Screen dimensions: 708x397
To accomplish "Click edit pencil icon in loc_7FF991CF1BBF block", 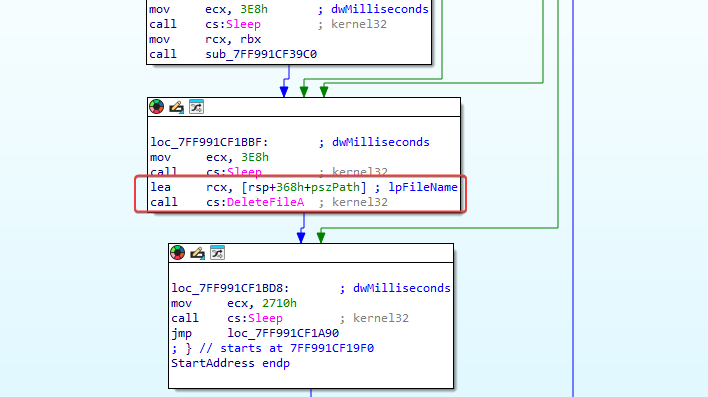I will (177, 107).
